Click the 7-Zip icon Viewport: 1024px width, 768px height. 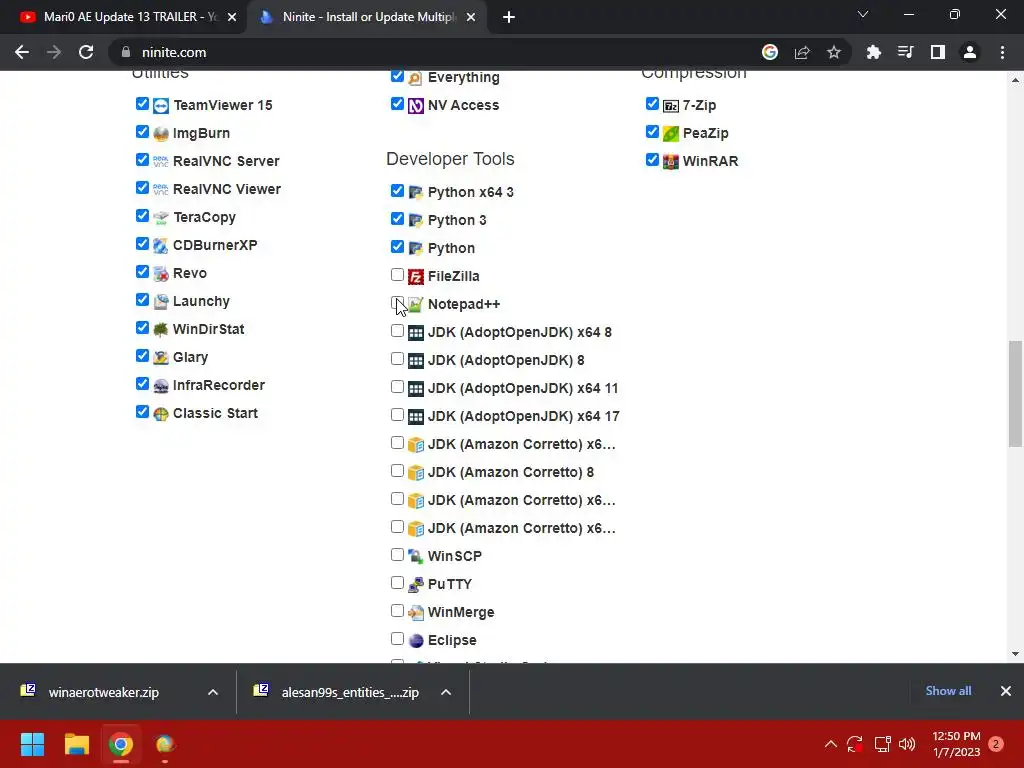pyautogui.click(x=671, y=105)
